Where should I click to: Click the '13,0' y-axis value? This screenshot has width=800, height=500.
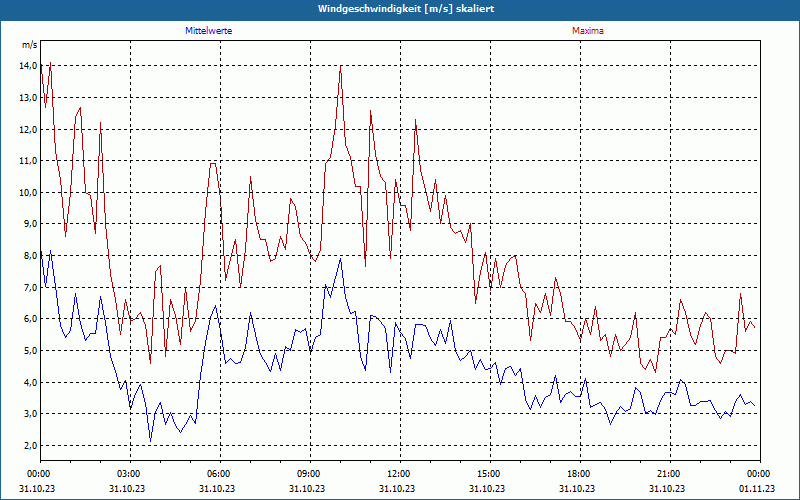point(29,97)
